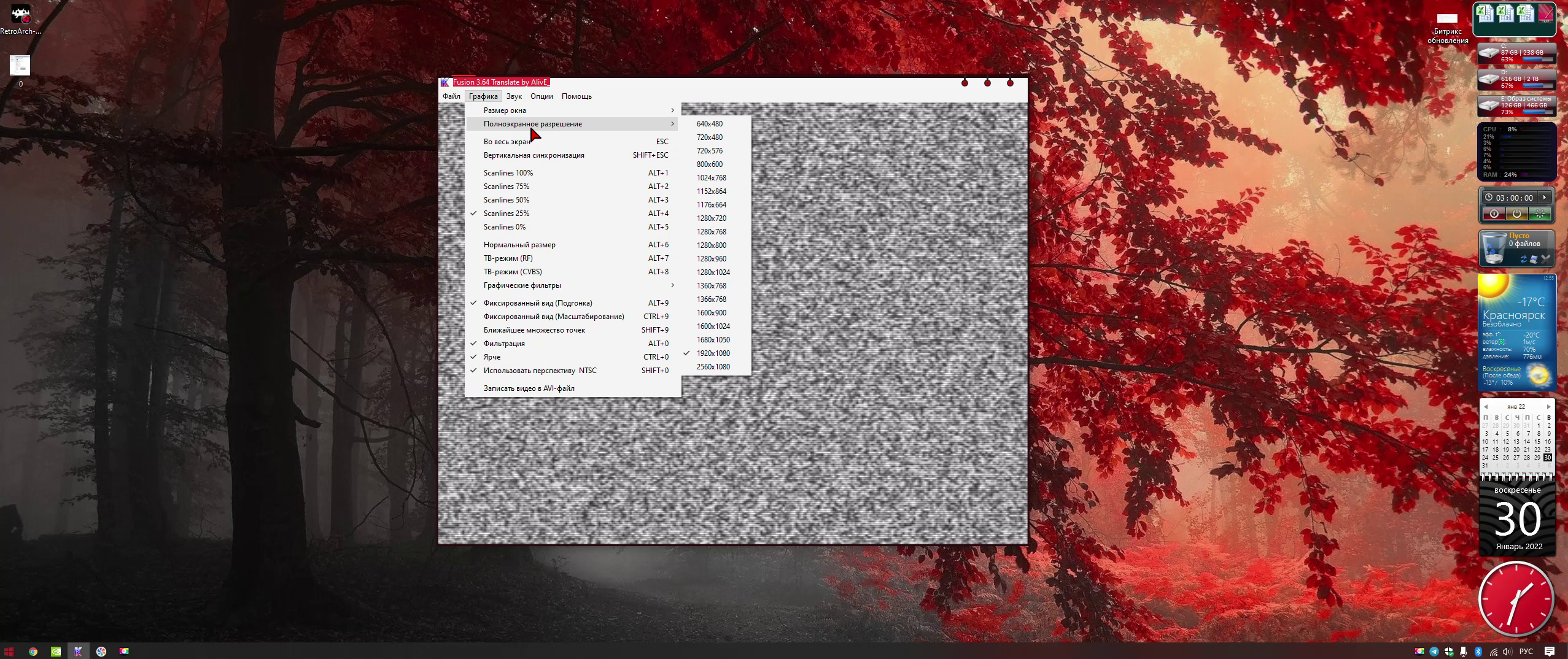Set Scanlines 50%
1568x659 pixels.
click(x=573, y=200)
